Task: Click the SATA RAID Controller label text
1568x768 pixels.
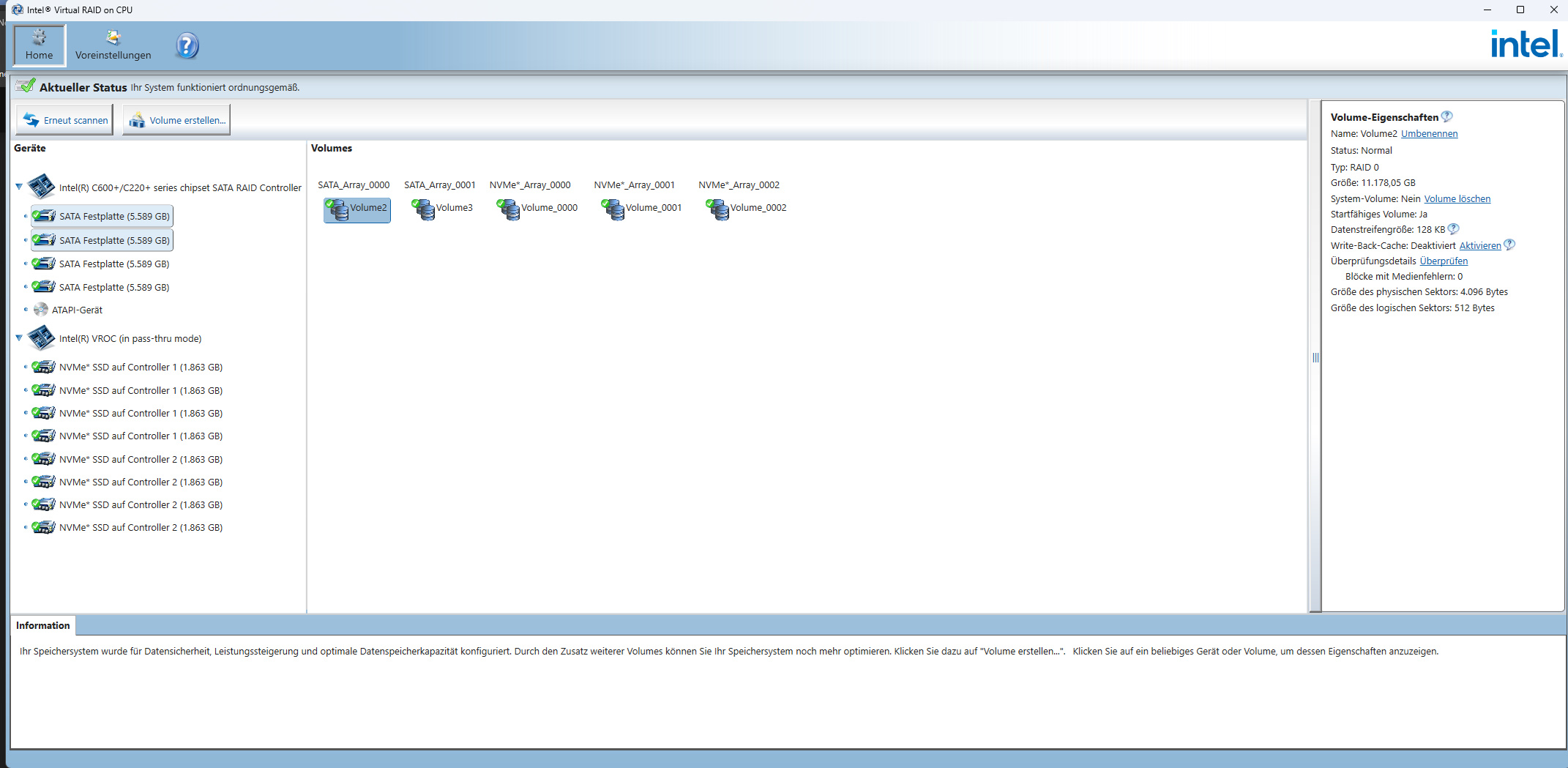Action: tap(180, 188)
